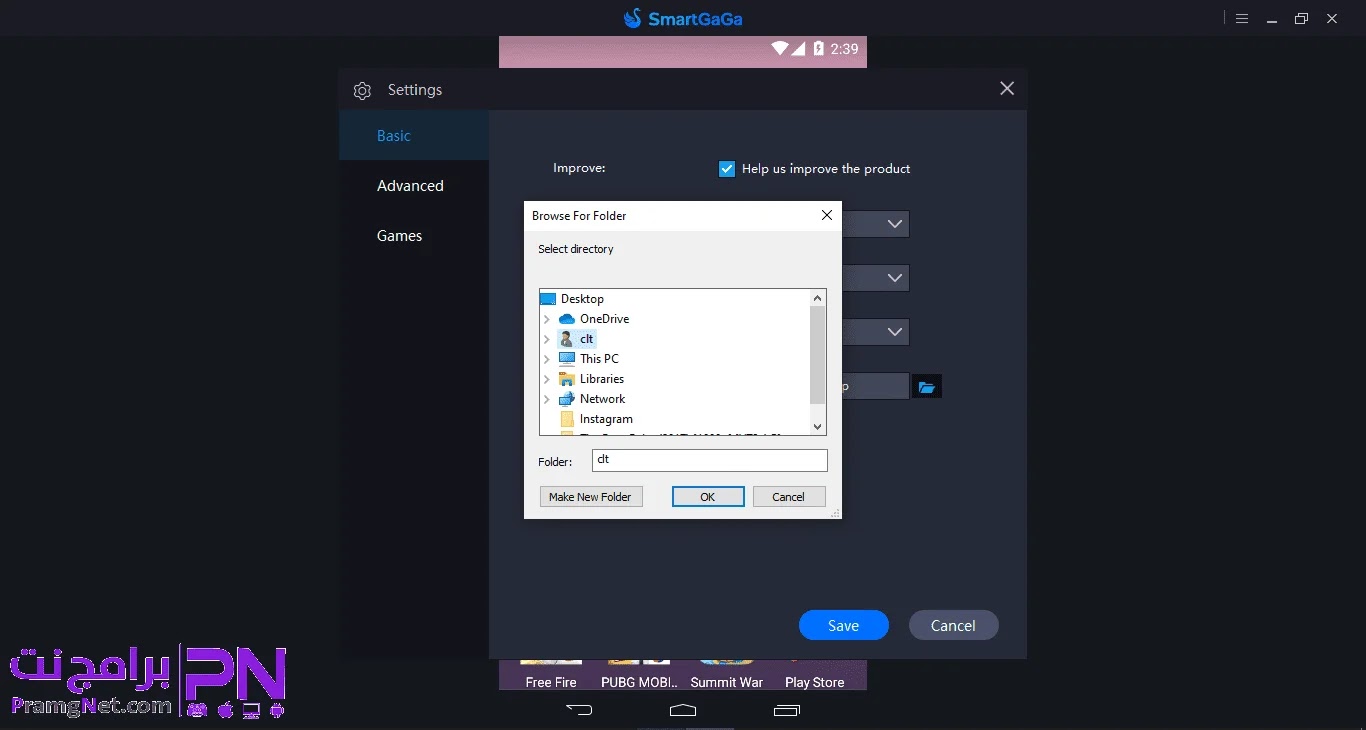Expand the OneDrive tree node

(547, 319)
